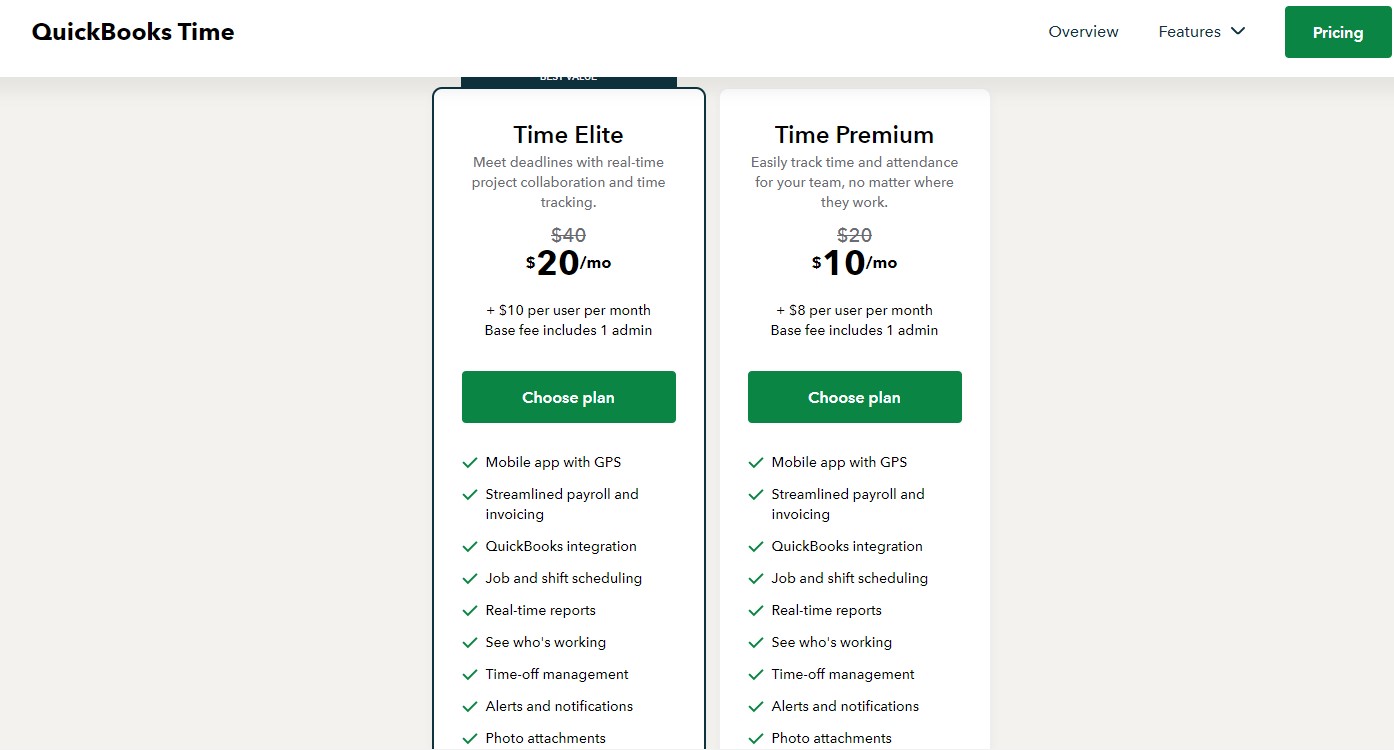Click the Time Premium card heading
Viewport: 1394px width, 750px height.
(854, 134)
